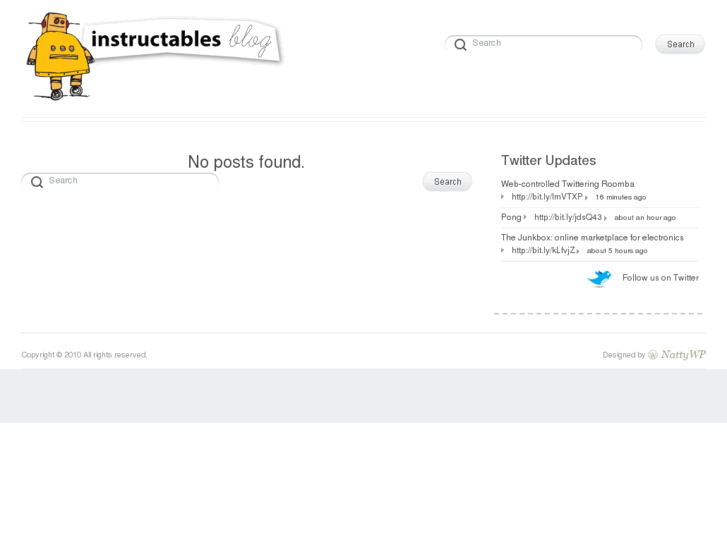The height and width of the screenshot is (545, 727).
Task: Open the http://bit.ly/kLfvjZ link
Action: 543,251
